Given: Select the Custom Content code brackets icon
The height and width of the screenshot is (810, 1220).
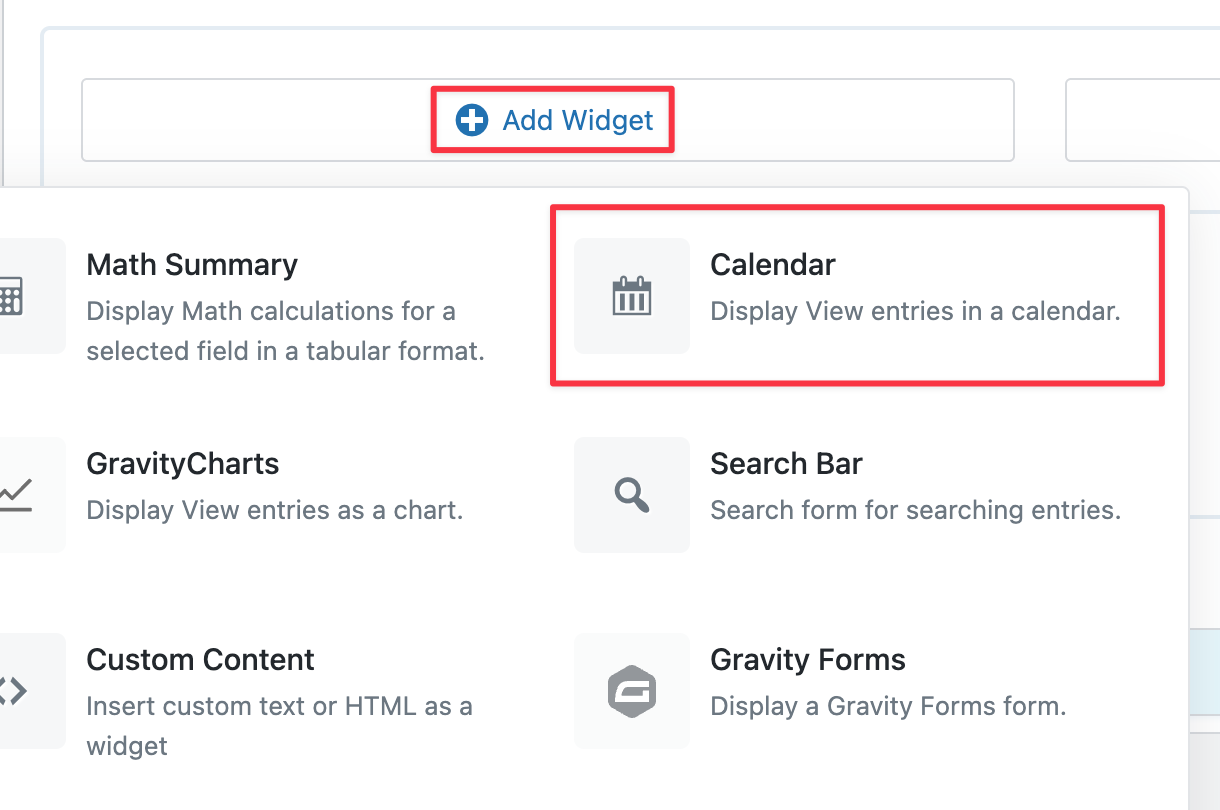Looking at the screenshot, I should pos(12,691).
